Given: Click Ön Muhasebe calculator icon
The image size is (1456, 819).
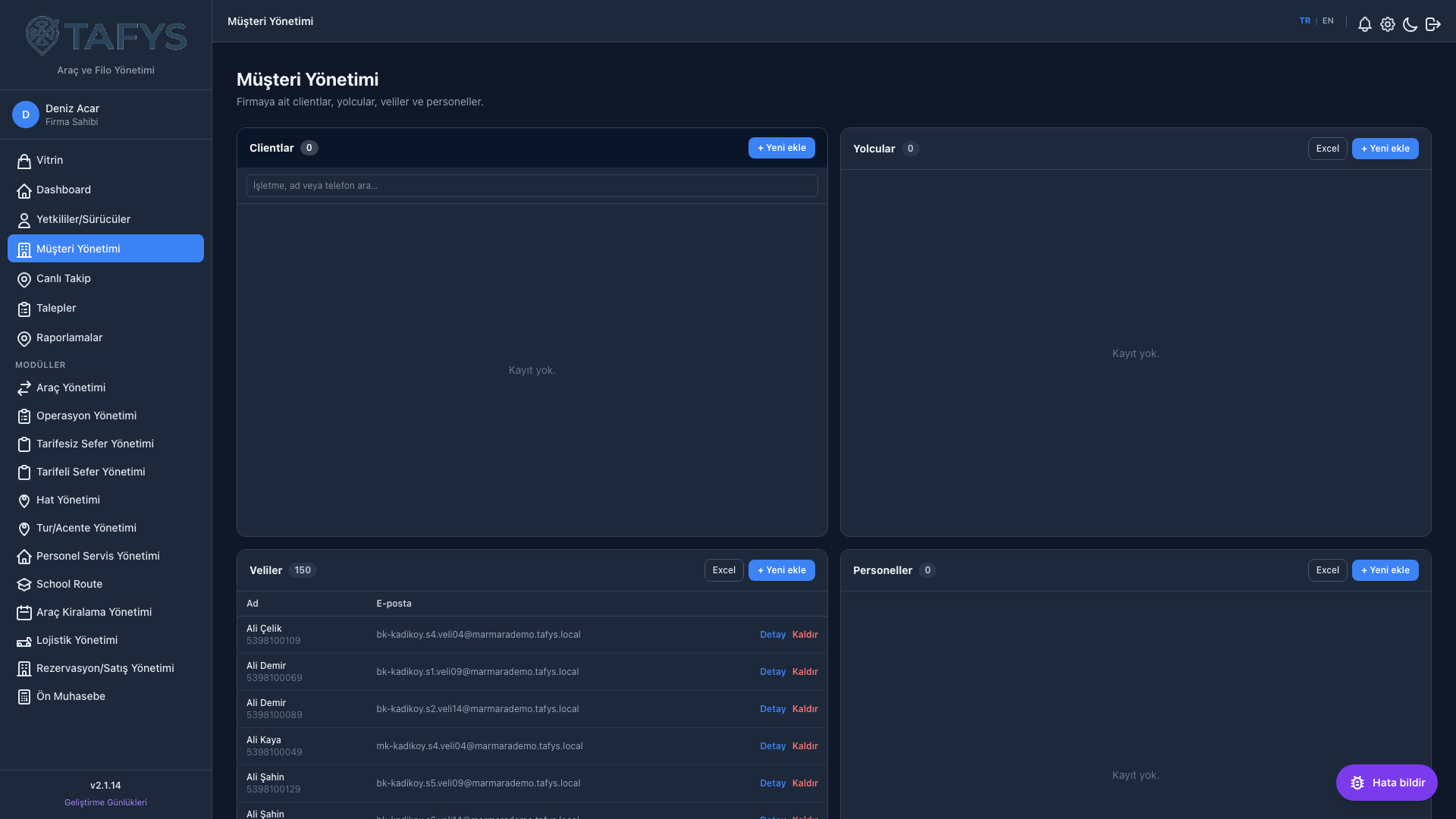Looking at the screenshot, I should [24, 697].
